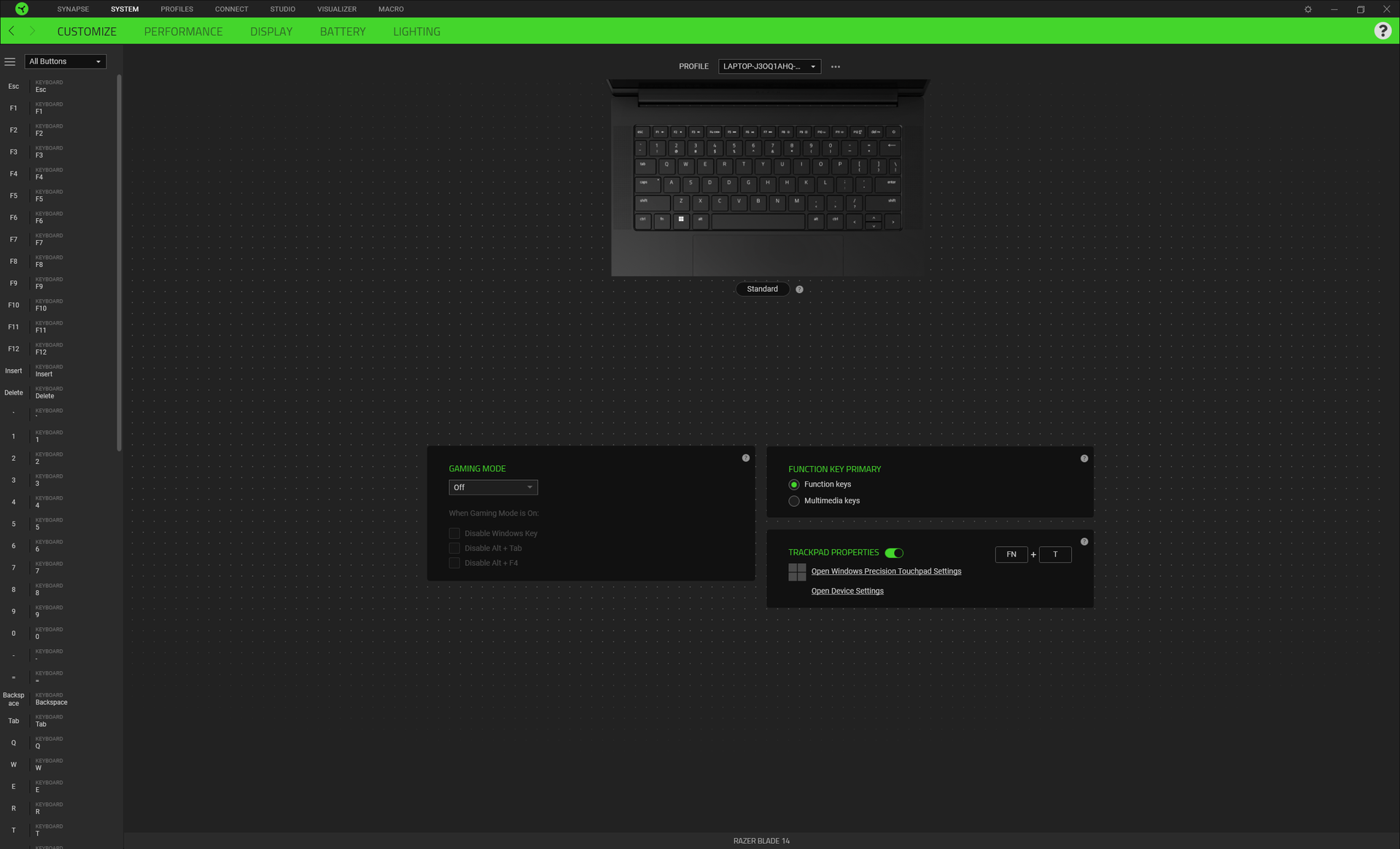Select Multimedia keys radio button
Screen dimensions: 1400x849
[794, 501]
